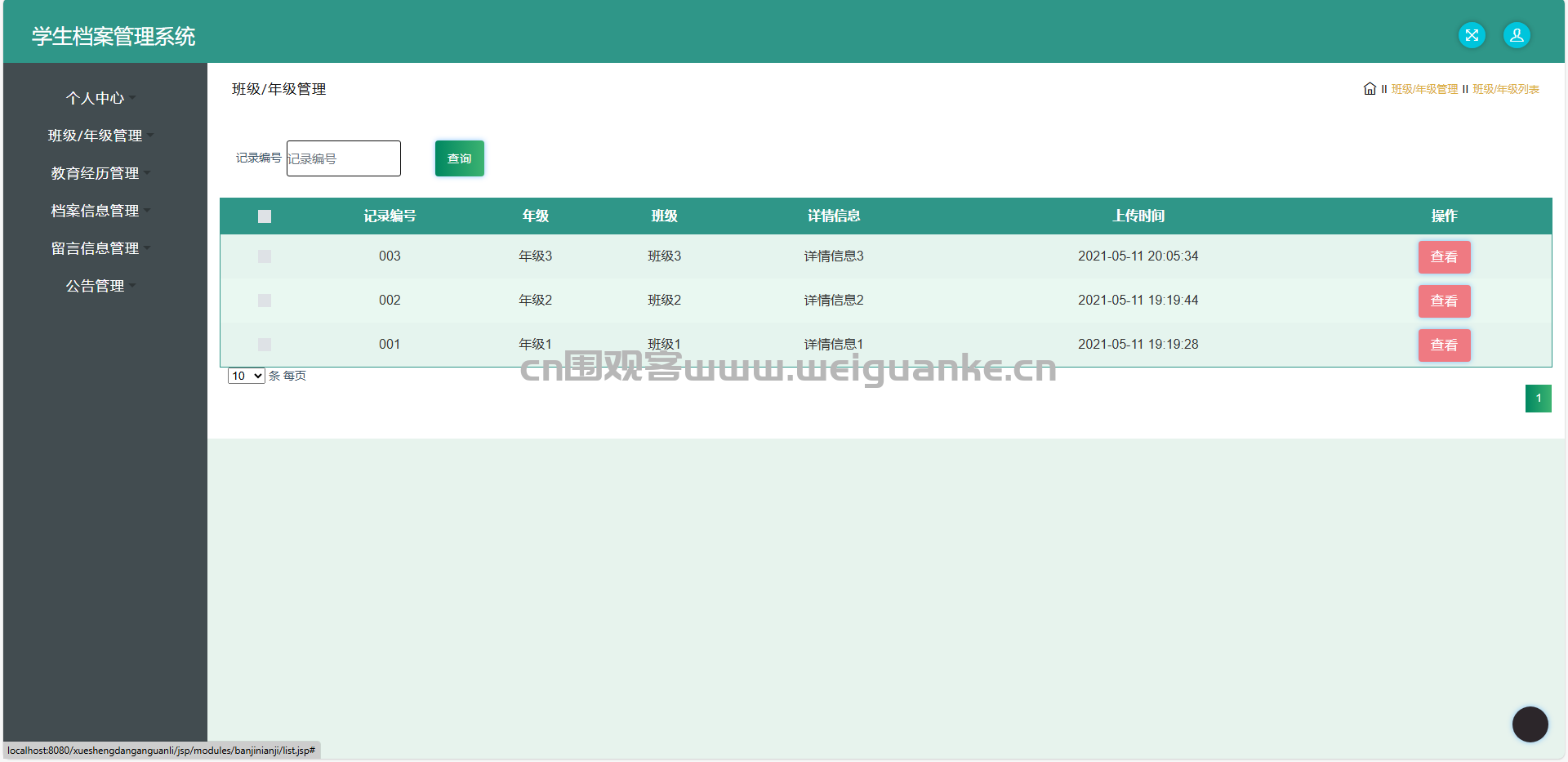The image size is (1568, 762).
Task: Select the 班级2 cell
Action: (x=665, y=301)
